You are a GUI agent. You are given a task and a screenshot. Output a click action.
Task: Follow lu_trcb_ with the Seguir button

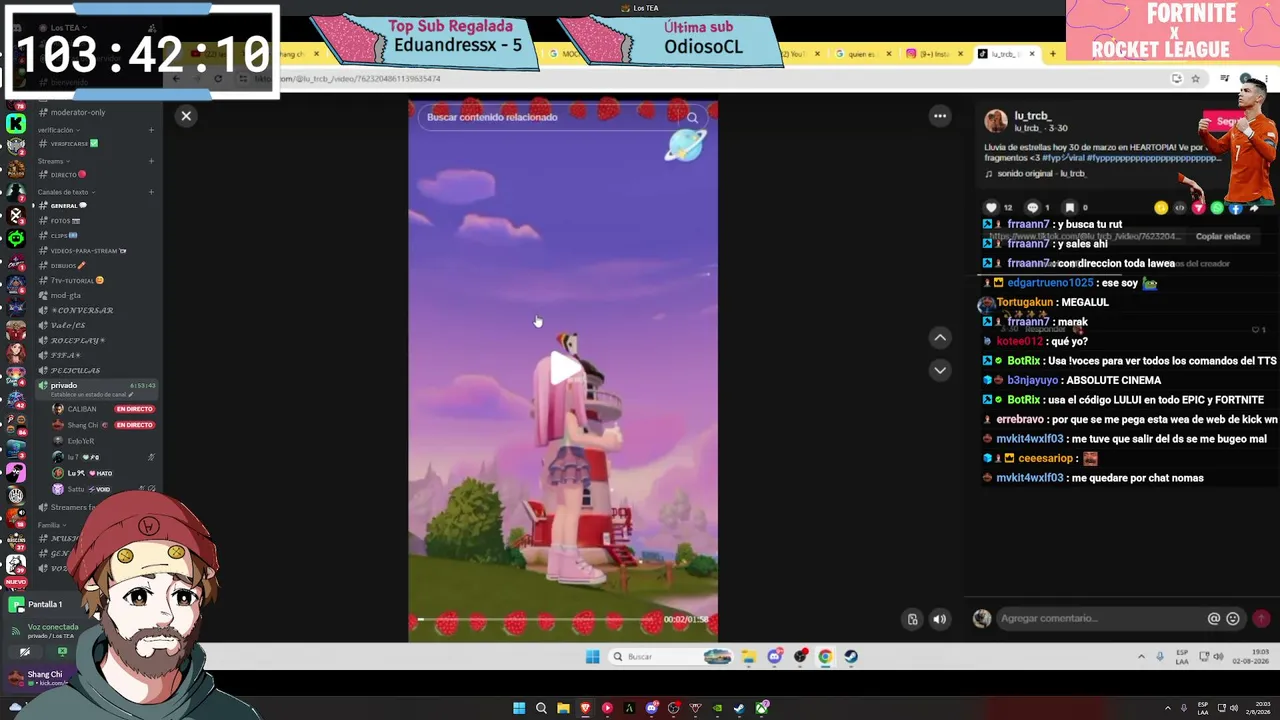pyautogui.click(x=1222, y=122)
